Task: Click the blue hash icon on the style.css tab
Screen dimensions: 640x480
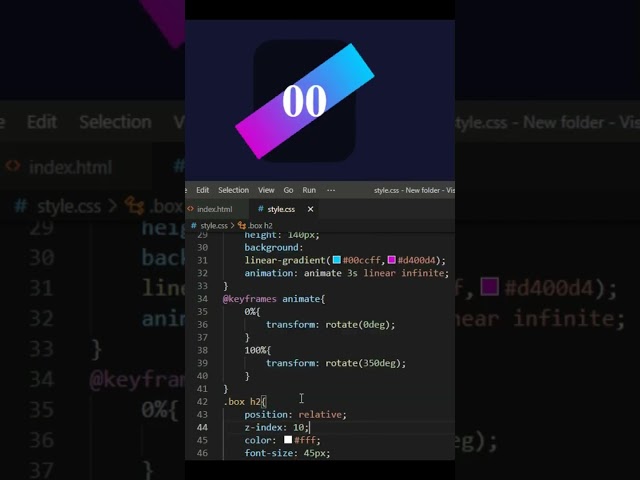Action: 261,209
